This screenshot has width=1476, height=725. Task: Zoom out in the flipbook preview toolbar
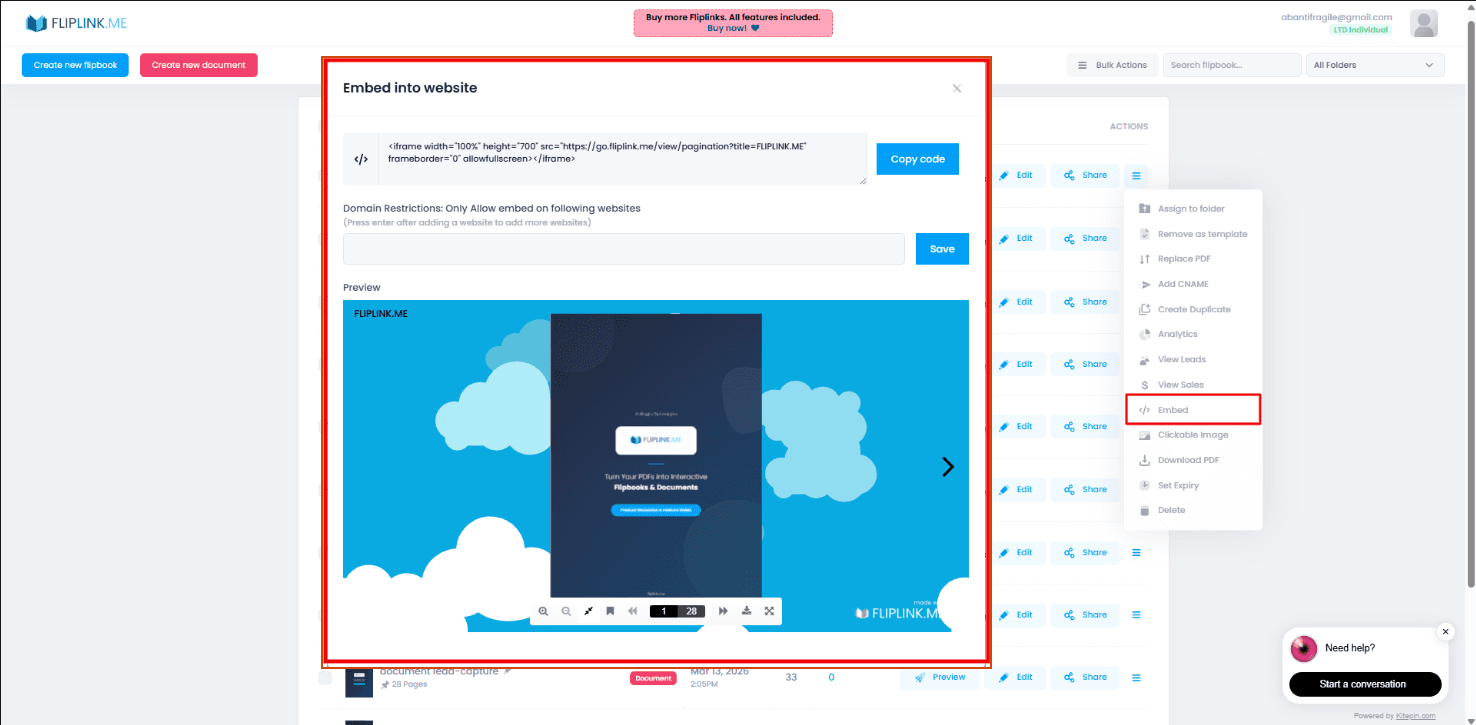[566, 611]
